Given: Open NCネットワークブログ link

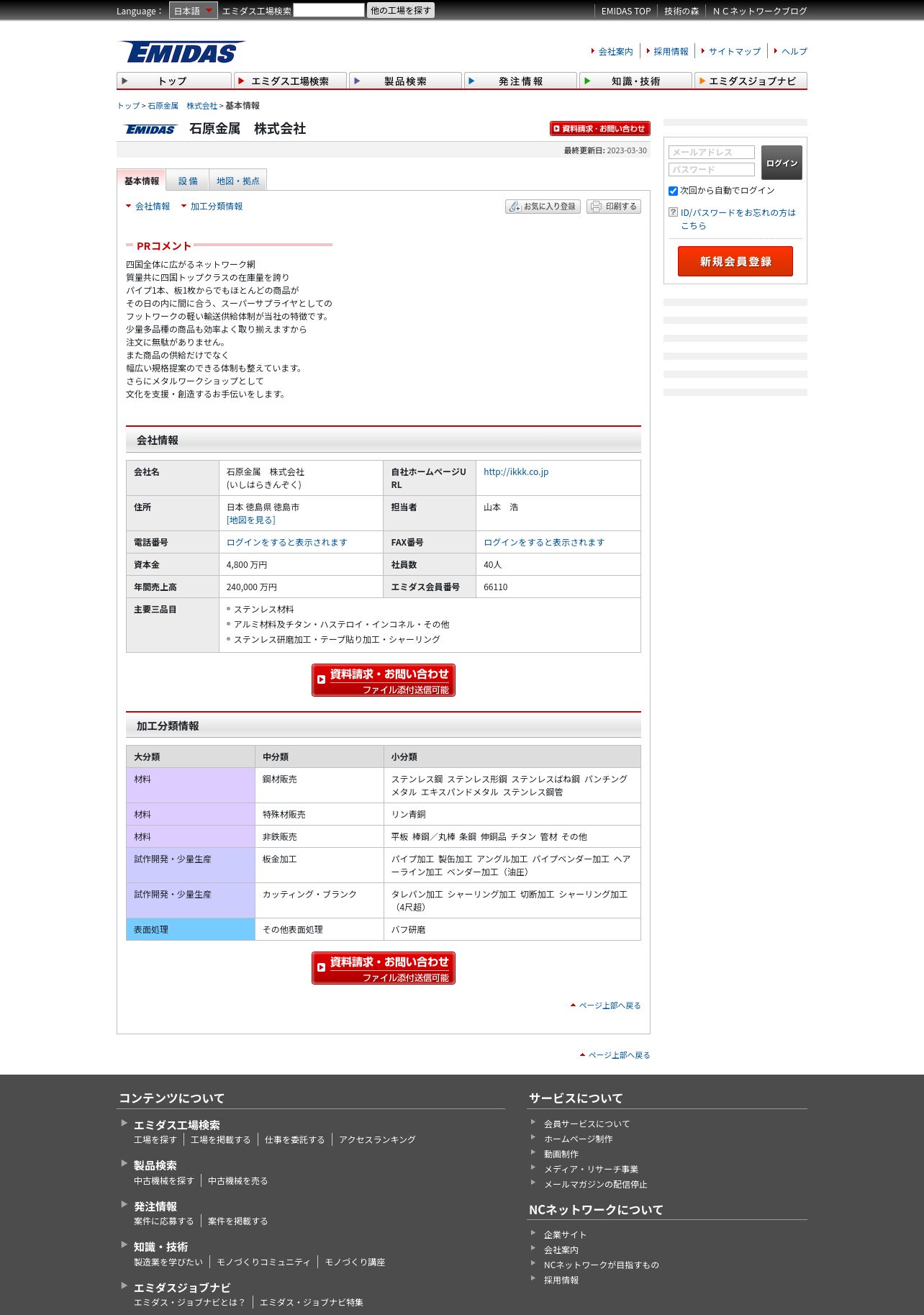Looking at the screenshot, I should (x=760, y=11).
